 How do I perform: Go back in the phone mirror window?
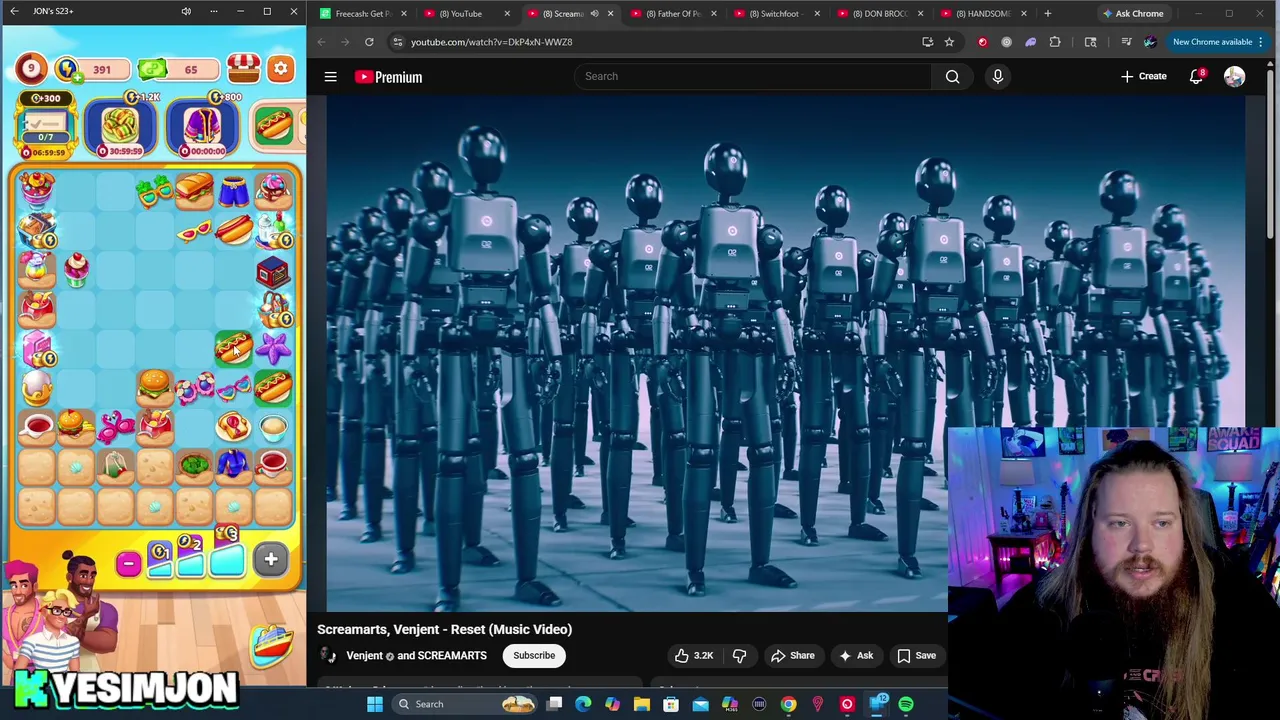pos(14,11)
